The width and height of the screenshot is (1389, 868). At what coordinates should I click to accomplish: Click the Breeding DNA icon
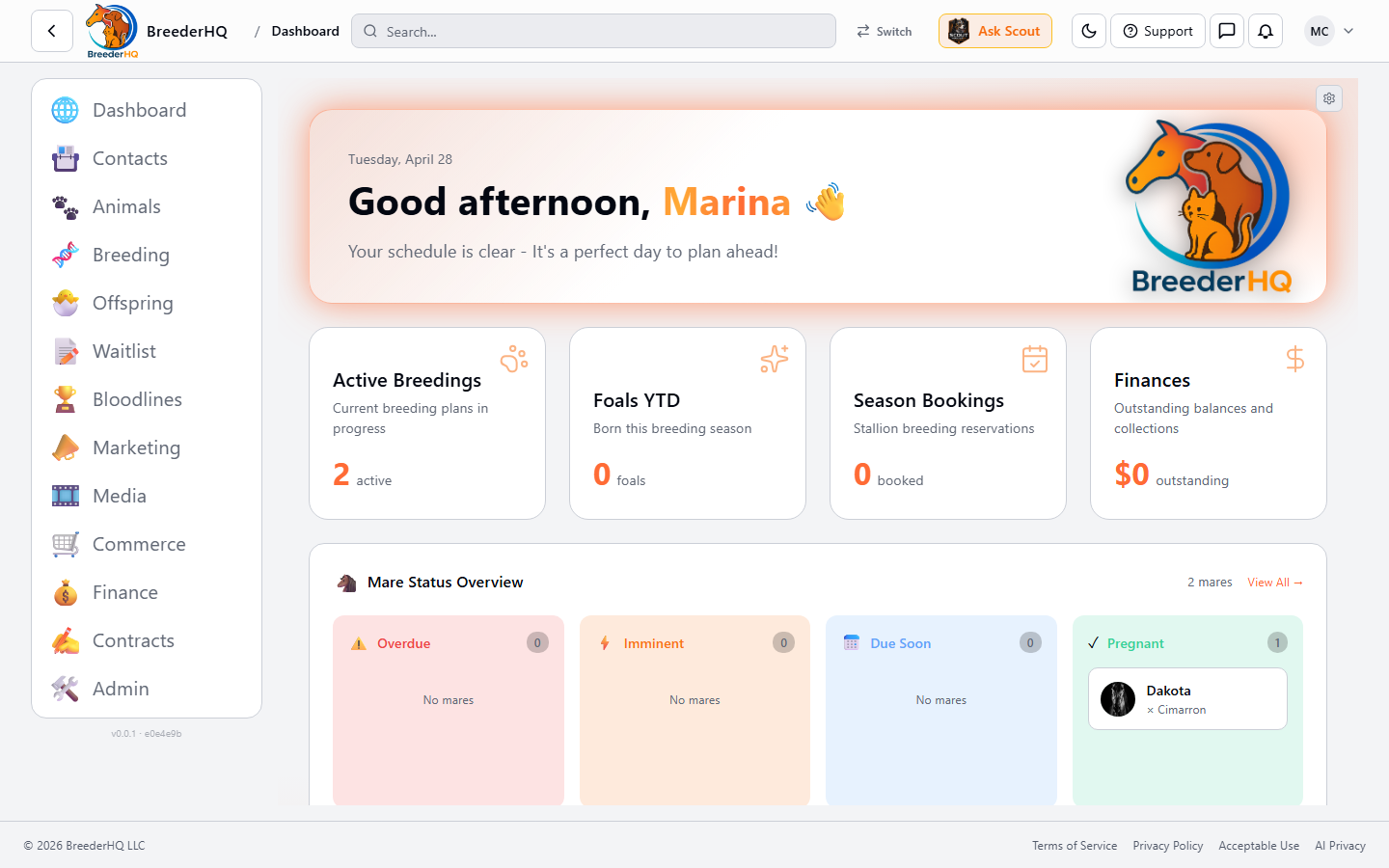click(x=66, y=255)
